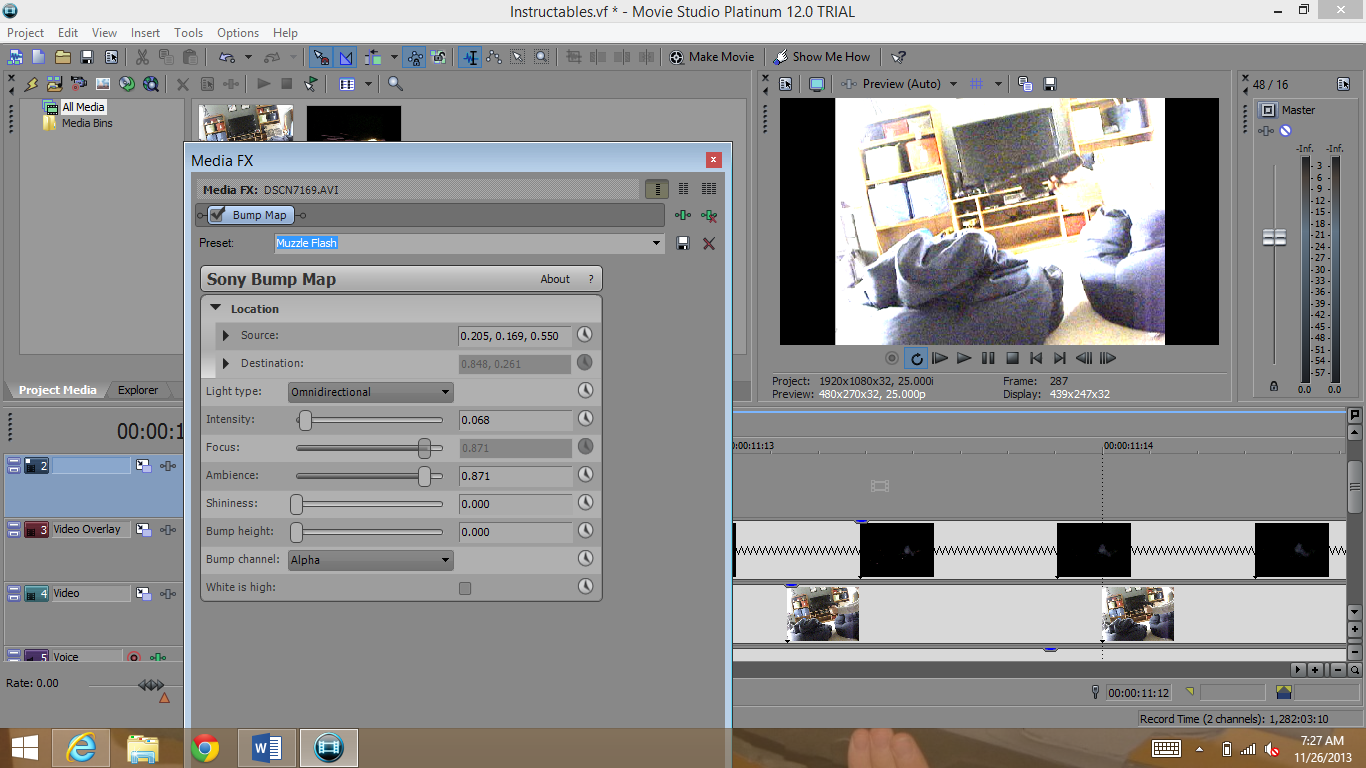The image size is (1366, 768).
Task: Click the Save Preset floppy icon
Action: tap(684, 243)
